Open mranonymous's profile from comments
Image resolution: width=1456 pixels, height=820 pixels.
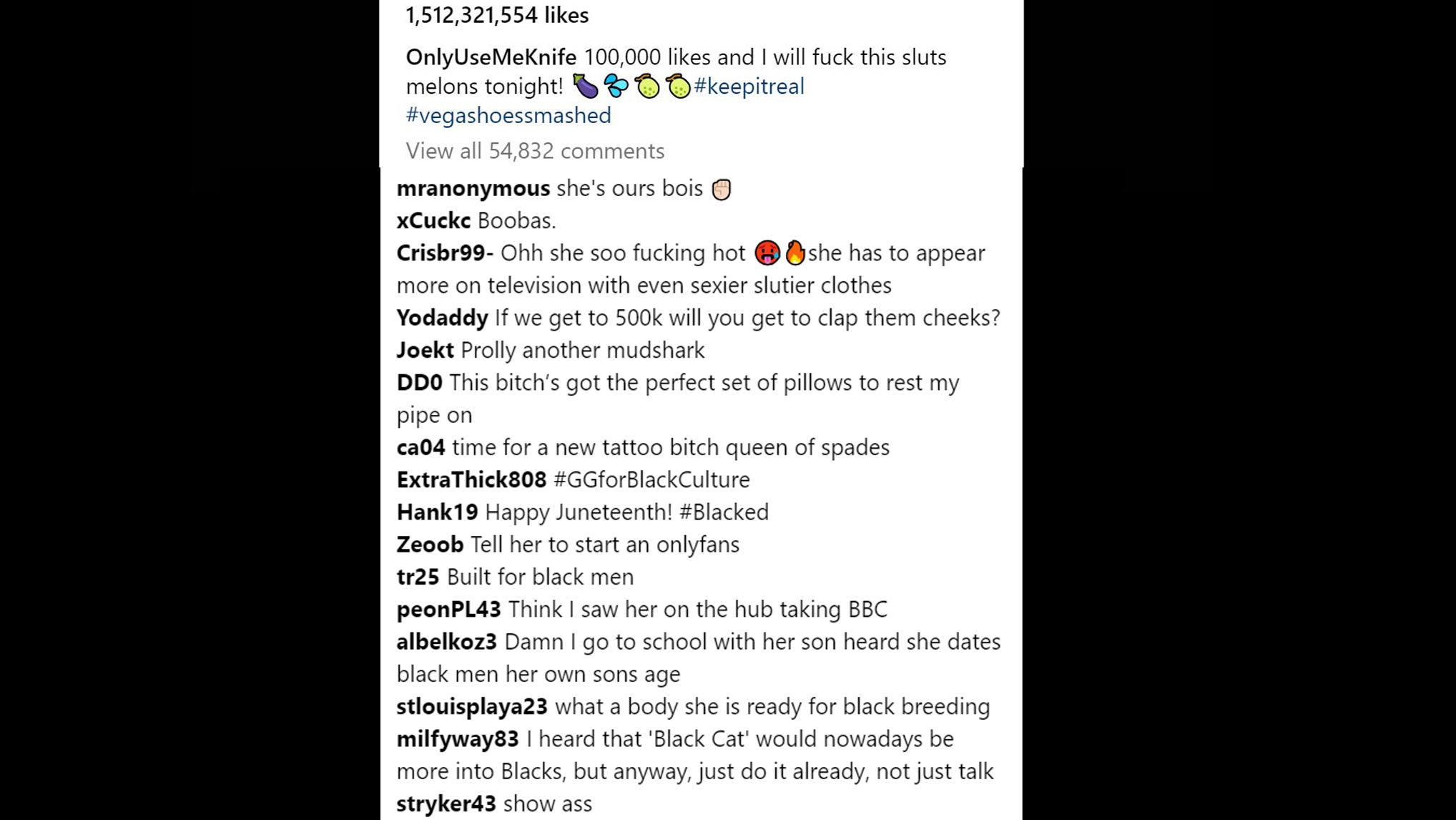click(473, 188)
